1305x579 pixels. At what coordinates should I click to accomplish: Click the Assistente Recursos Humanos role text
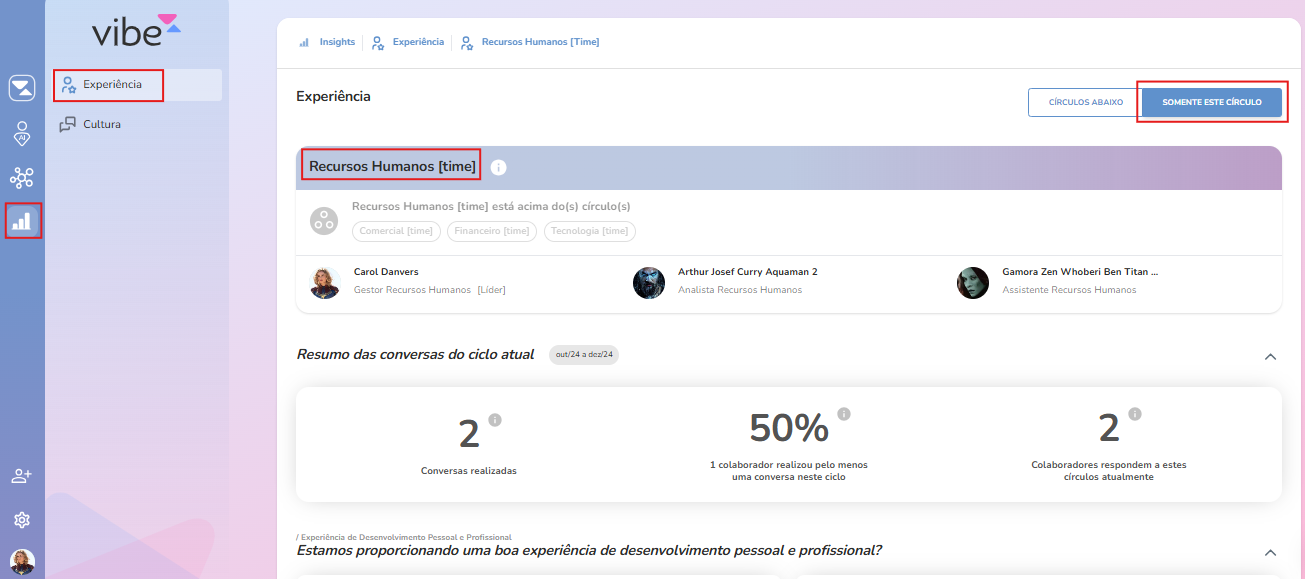[1069, 290]
